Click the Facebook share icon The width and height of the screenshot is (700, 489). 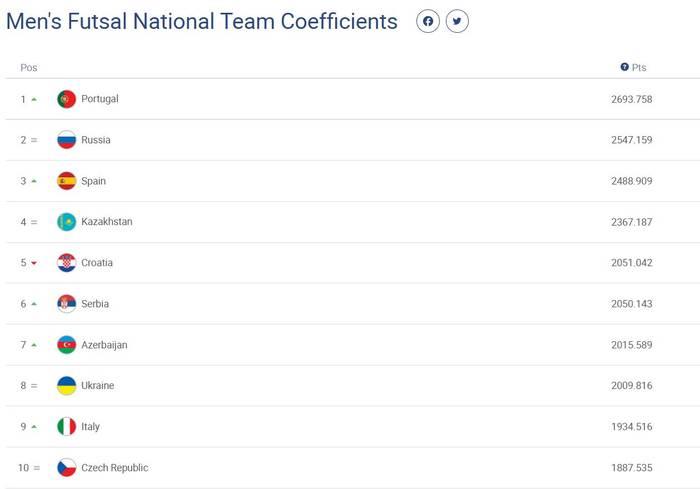(428, 21)
